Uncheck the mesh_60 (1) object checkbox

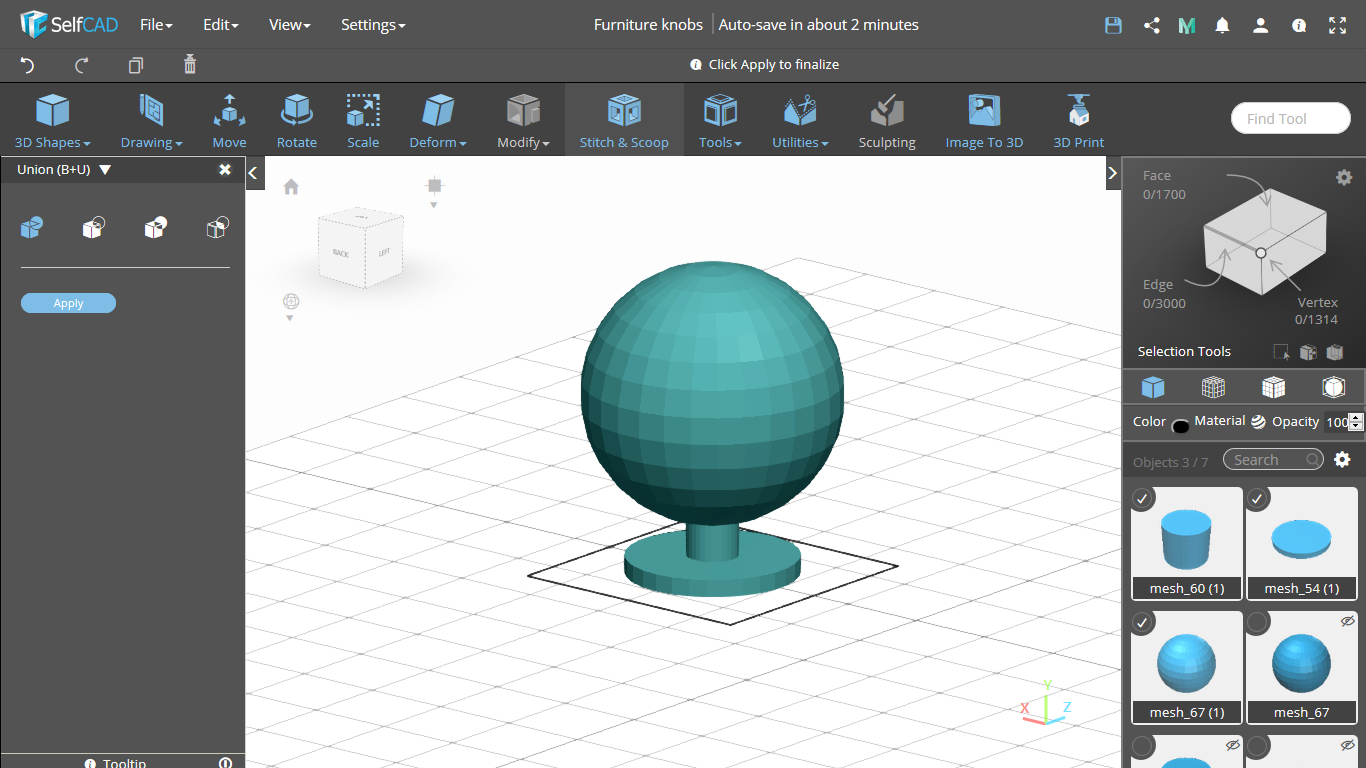pyautogui.click(x=1143, y=498)
